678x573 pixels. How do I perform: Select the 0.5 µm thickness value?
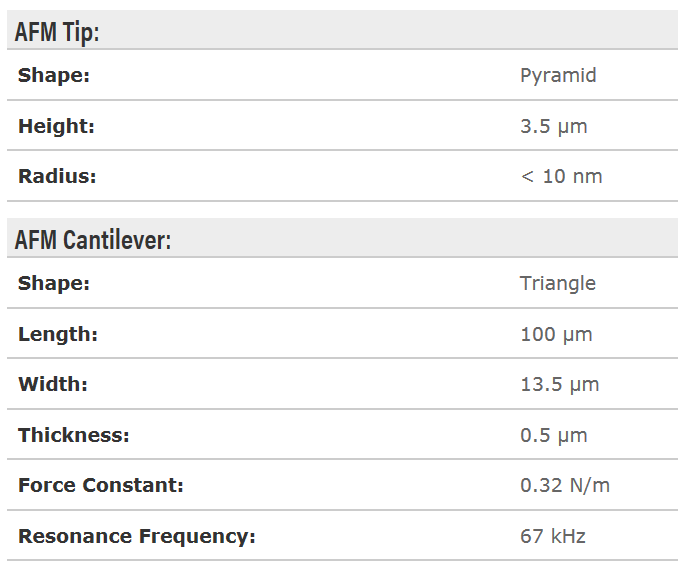tap(554, 435)
